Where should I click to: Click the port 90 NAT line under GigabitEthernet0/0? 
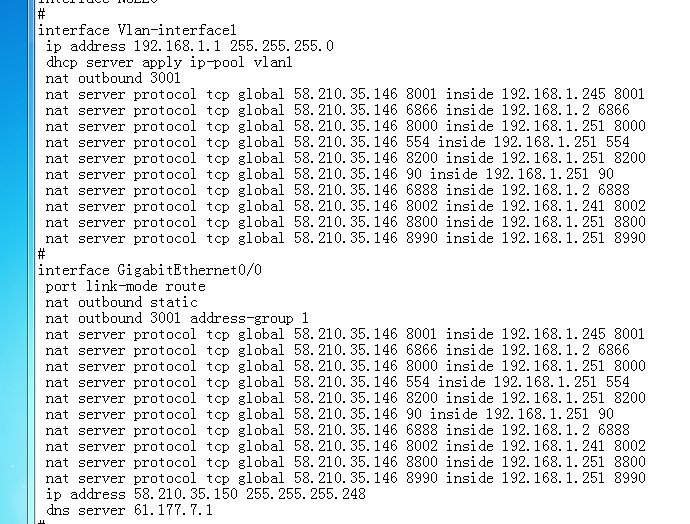click(x=329, y=414)
